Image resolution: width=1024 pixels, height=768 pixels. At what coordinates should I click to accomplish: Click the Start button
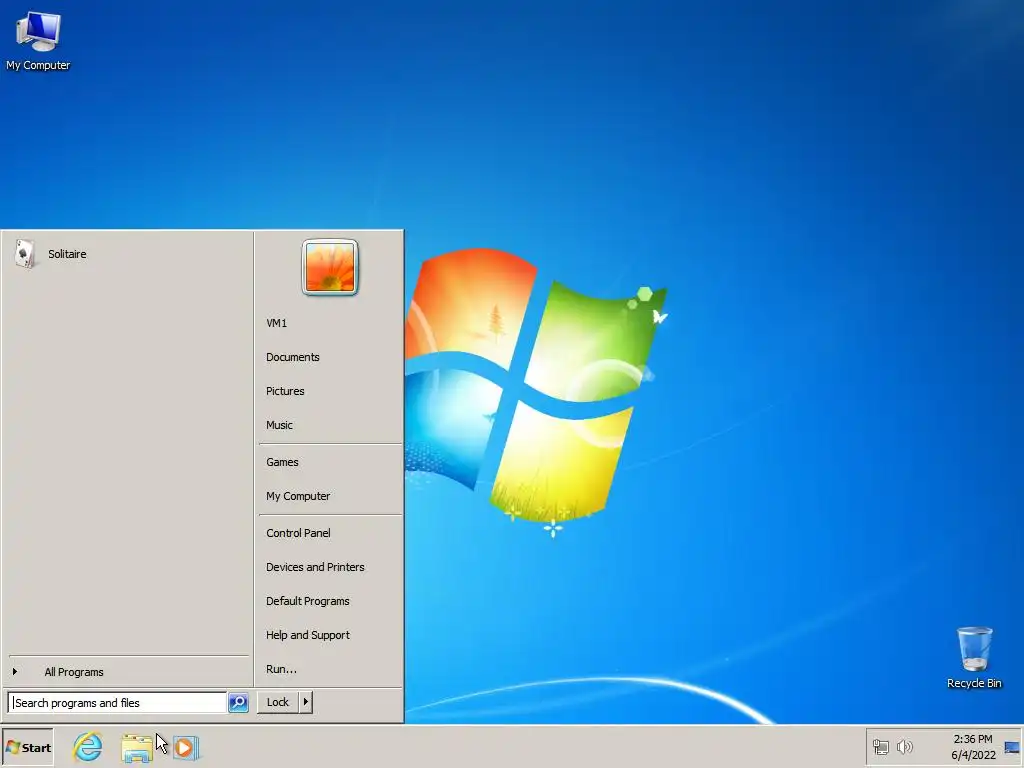28,748
